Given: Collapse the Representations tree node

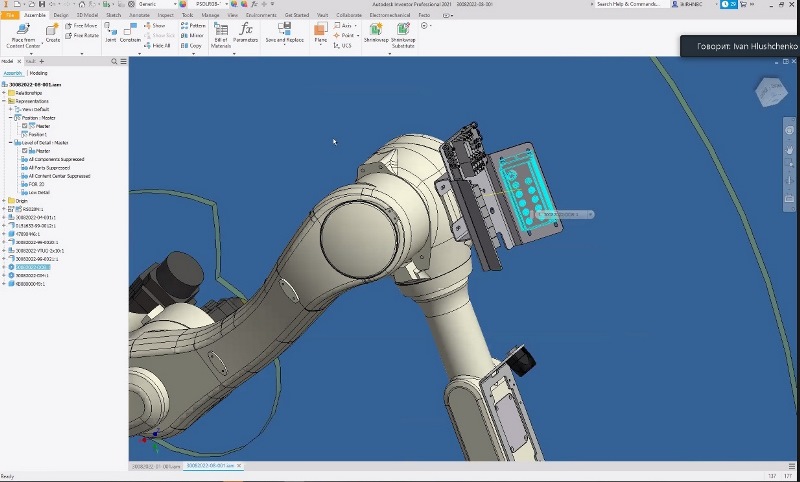Looking at the screenshot, I should coord(5,101).
